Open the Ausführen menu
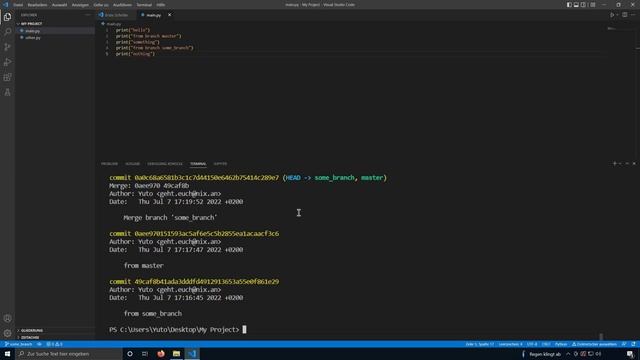The image size is (640, 360). tap(122, 5)
